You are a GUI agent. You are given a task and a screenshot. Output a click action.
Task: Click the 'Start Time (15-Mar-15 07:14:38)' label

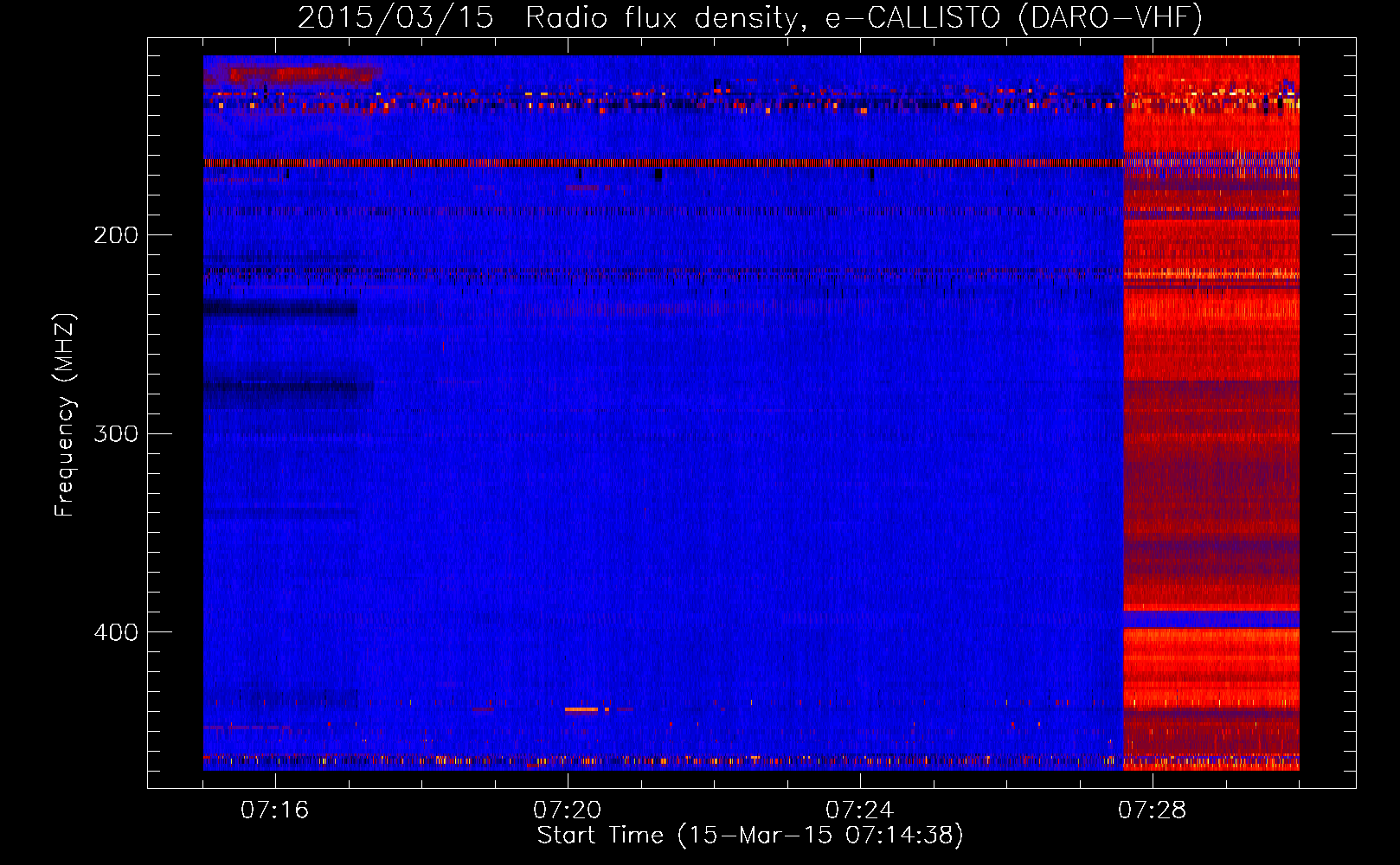tap(750, 836)
